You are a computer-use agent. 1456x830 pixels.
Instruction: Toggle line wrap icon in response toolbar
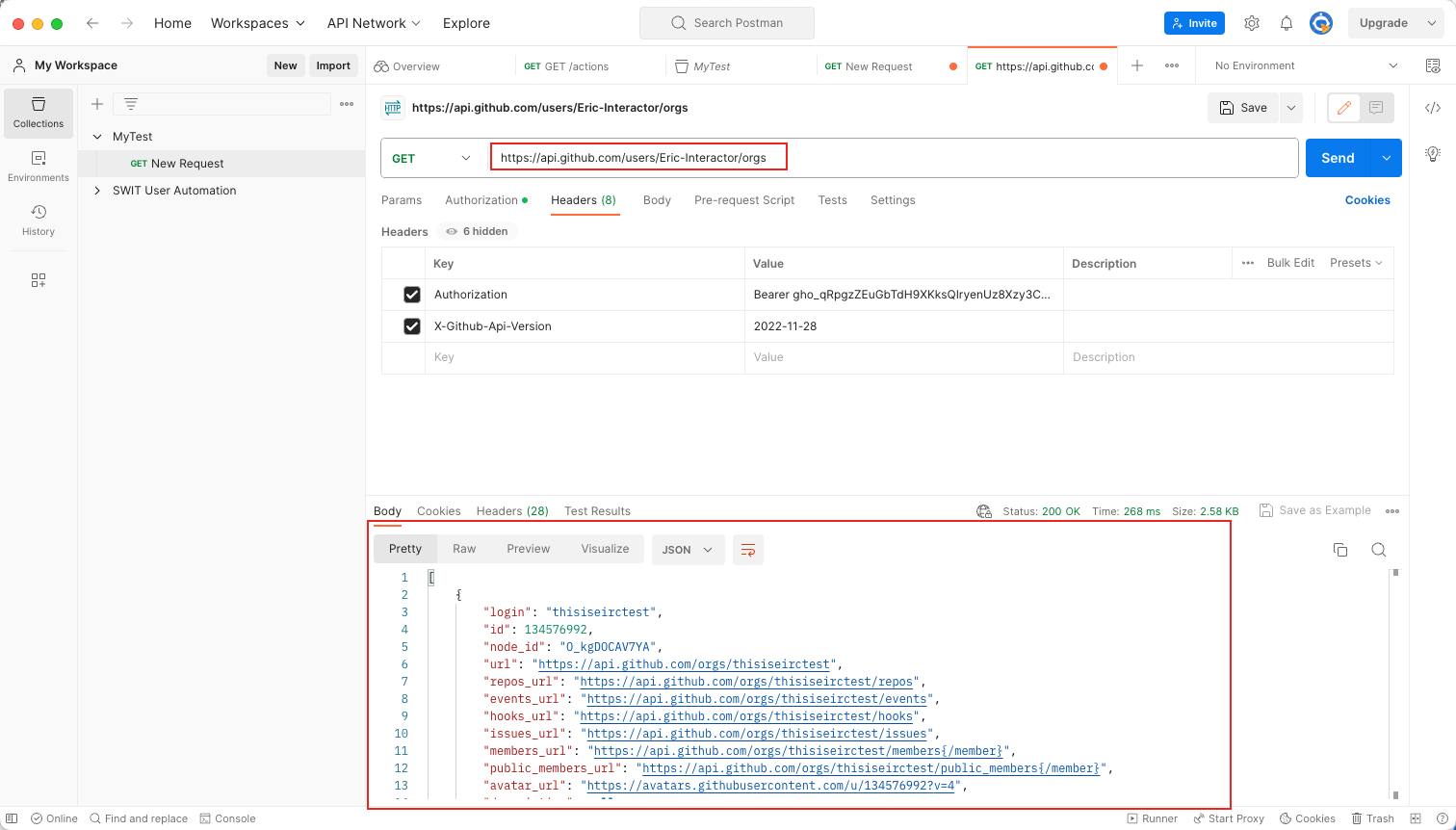coord(748,550)
